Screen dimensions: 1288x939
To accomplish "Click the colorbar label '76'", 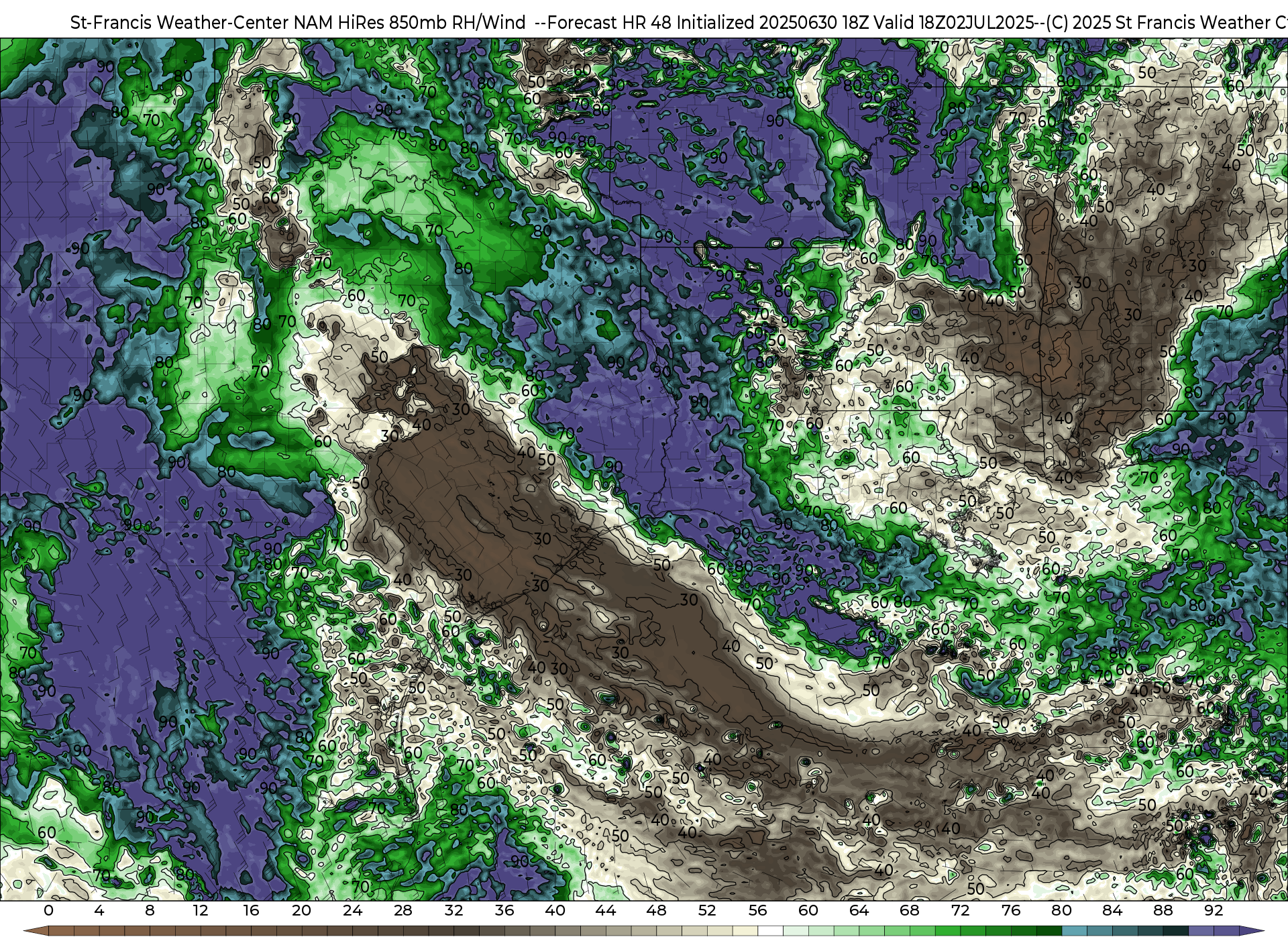I will (1011, 911).
